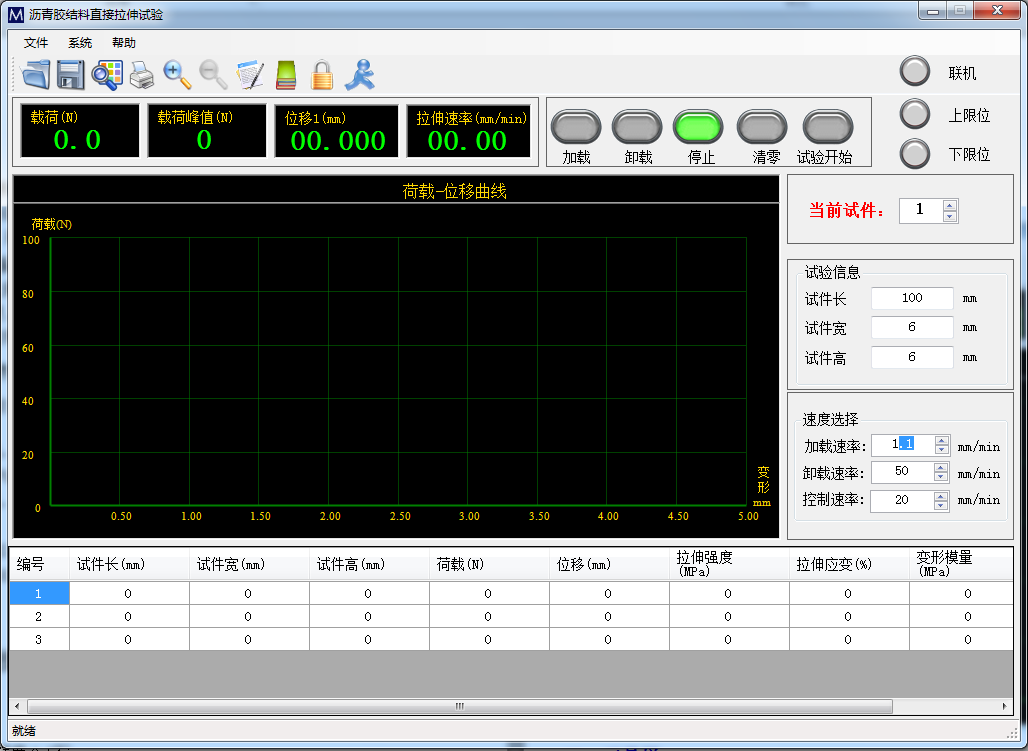This screenshot has height=751, width=1028.
Task: Click the 当前试件 number field
Action: click(x=920, y=211)
